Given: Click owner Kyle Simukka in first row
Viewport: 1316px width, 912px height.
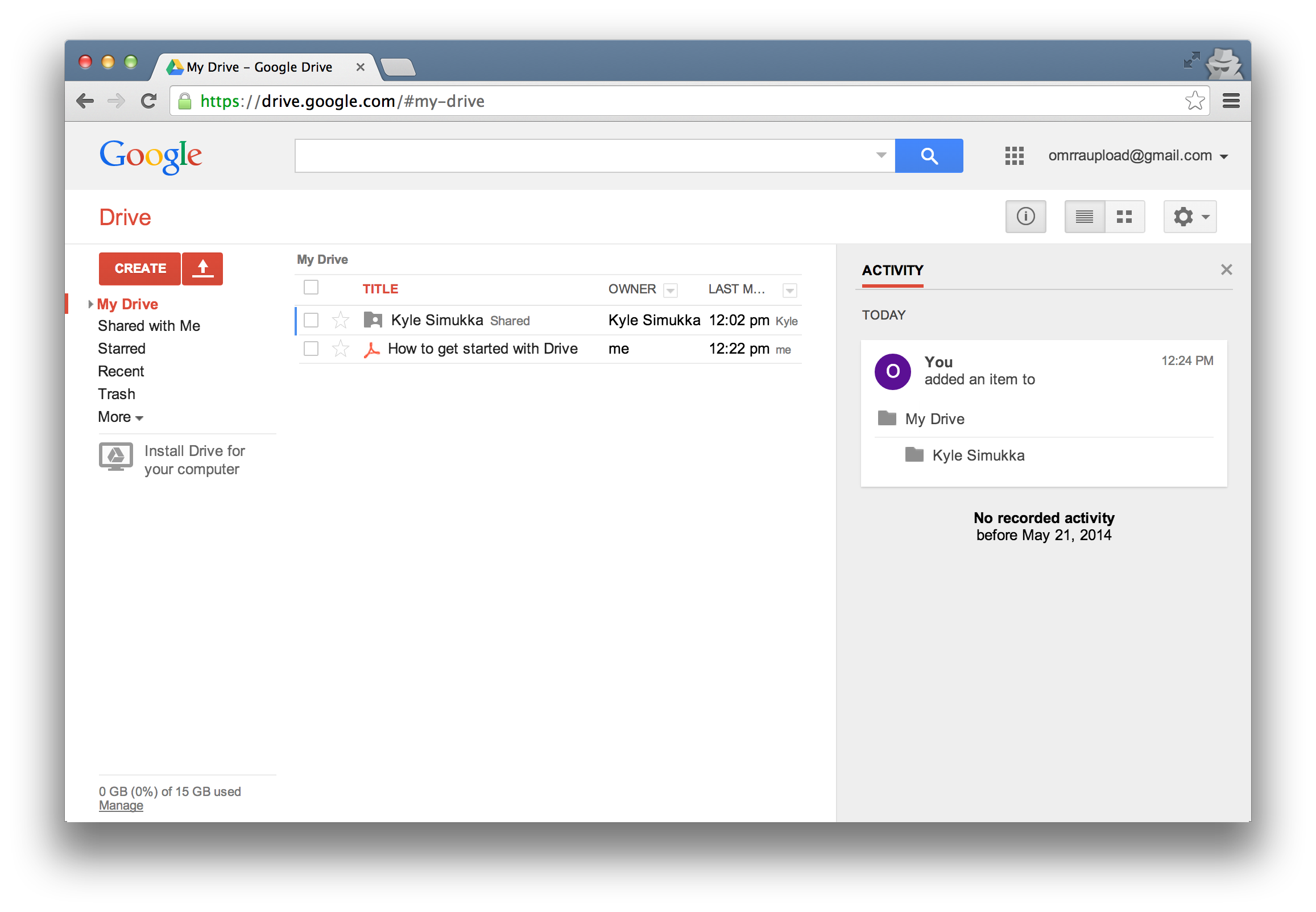Looking at the screenshot, I should pyautogui.click(x=654, y=321).
